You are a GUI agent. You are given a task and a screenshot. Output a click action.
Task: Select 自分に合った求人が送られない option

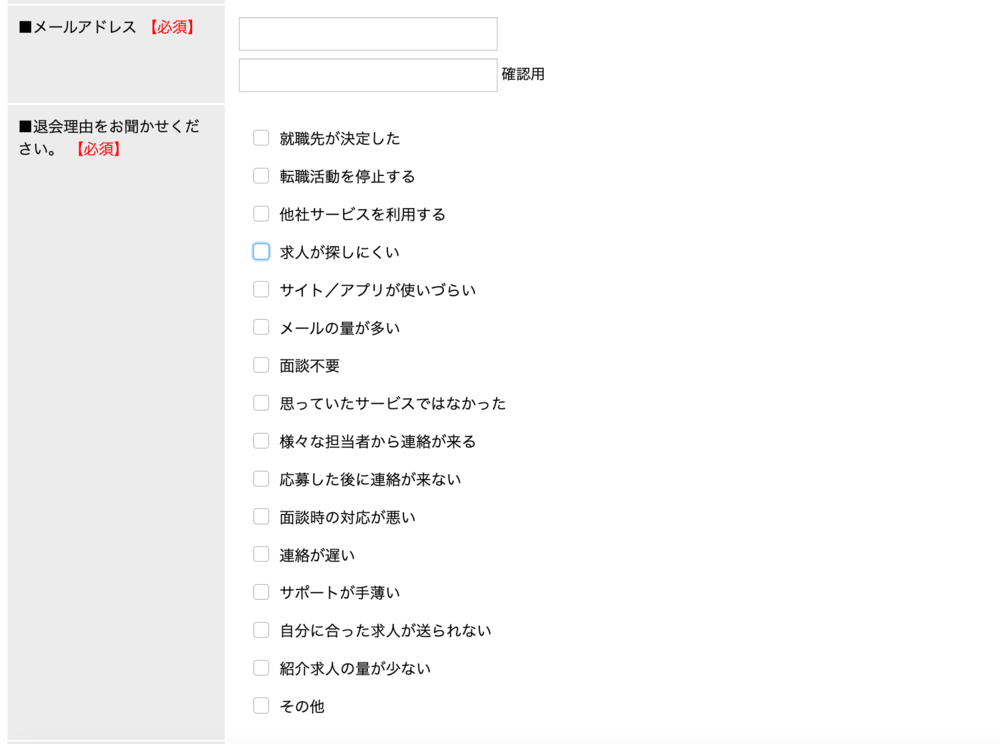[x=261, y=630]
